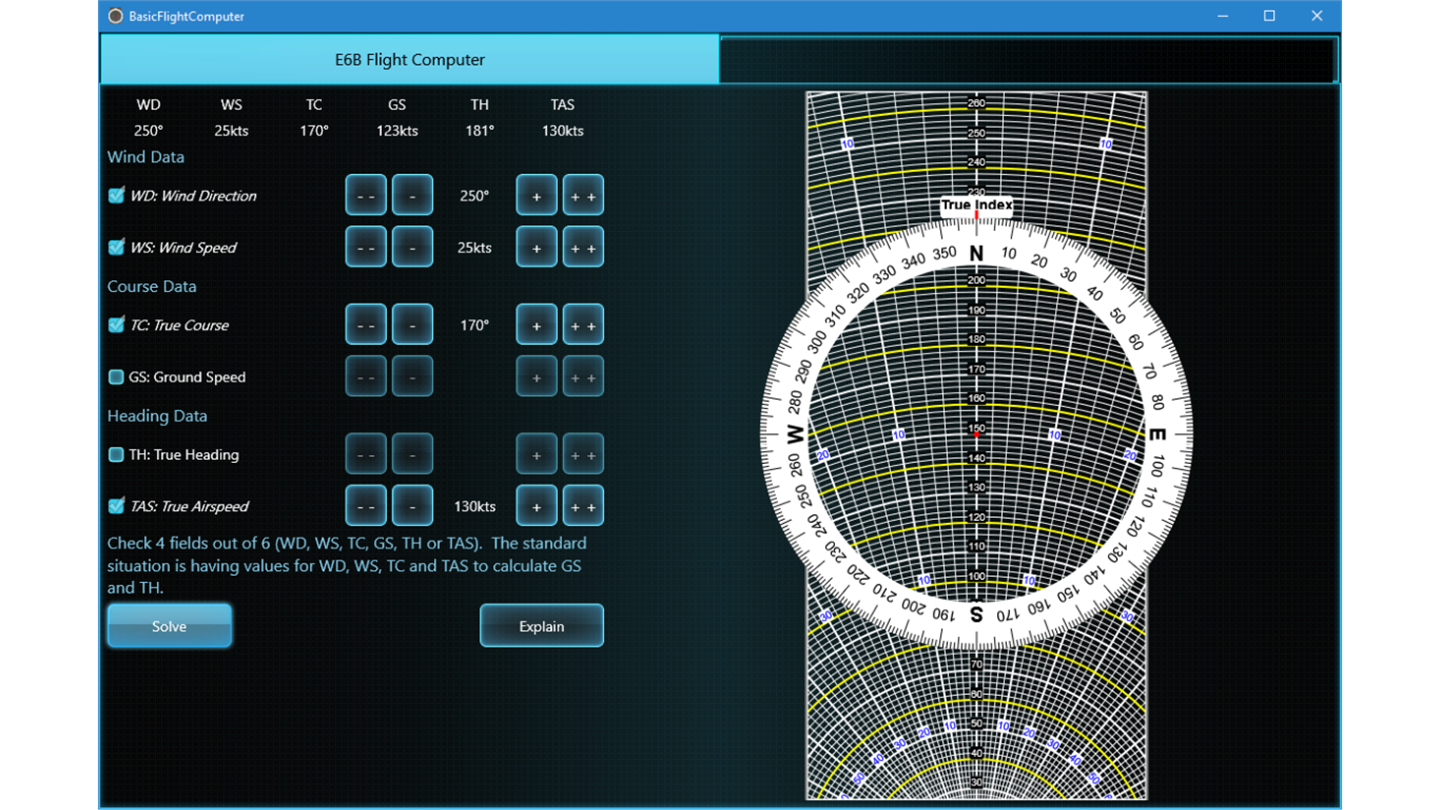
Task: Click the Heading Data section heading
Action: click(157, 416)
